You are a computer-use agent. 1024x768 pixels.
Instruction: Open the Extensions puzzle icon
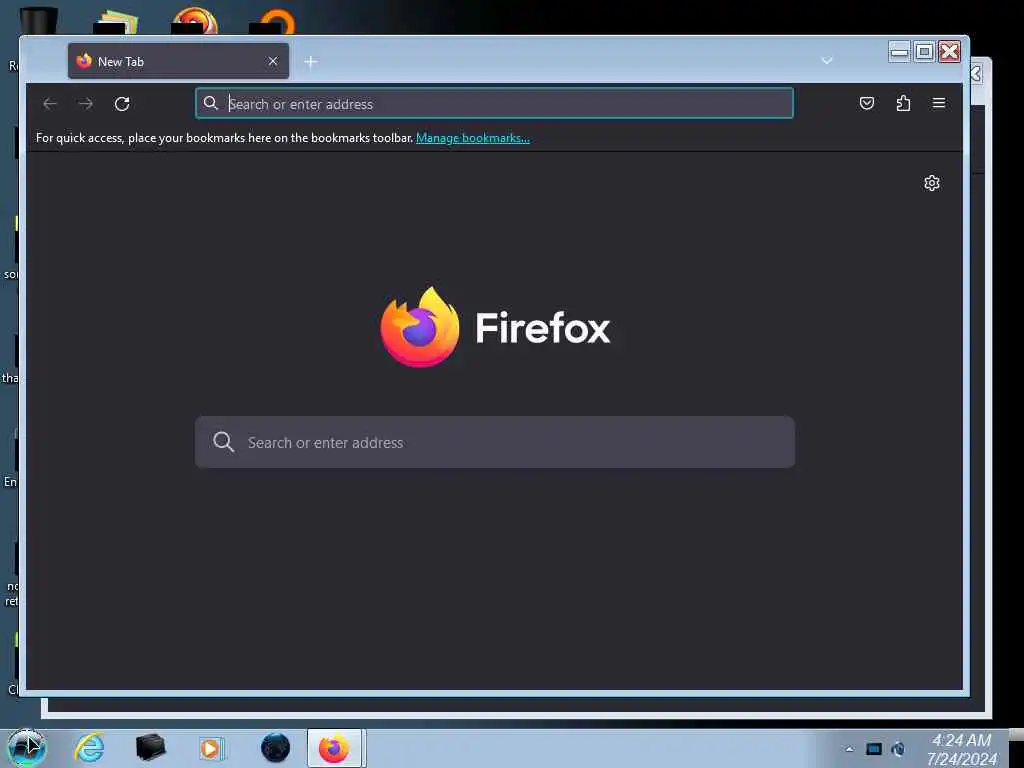903,103
